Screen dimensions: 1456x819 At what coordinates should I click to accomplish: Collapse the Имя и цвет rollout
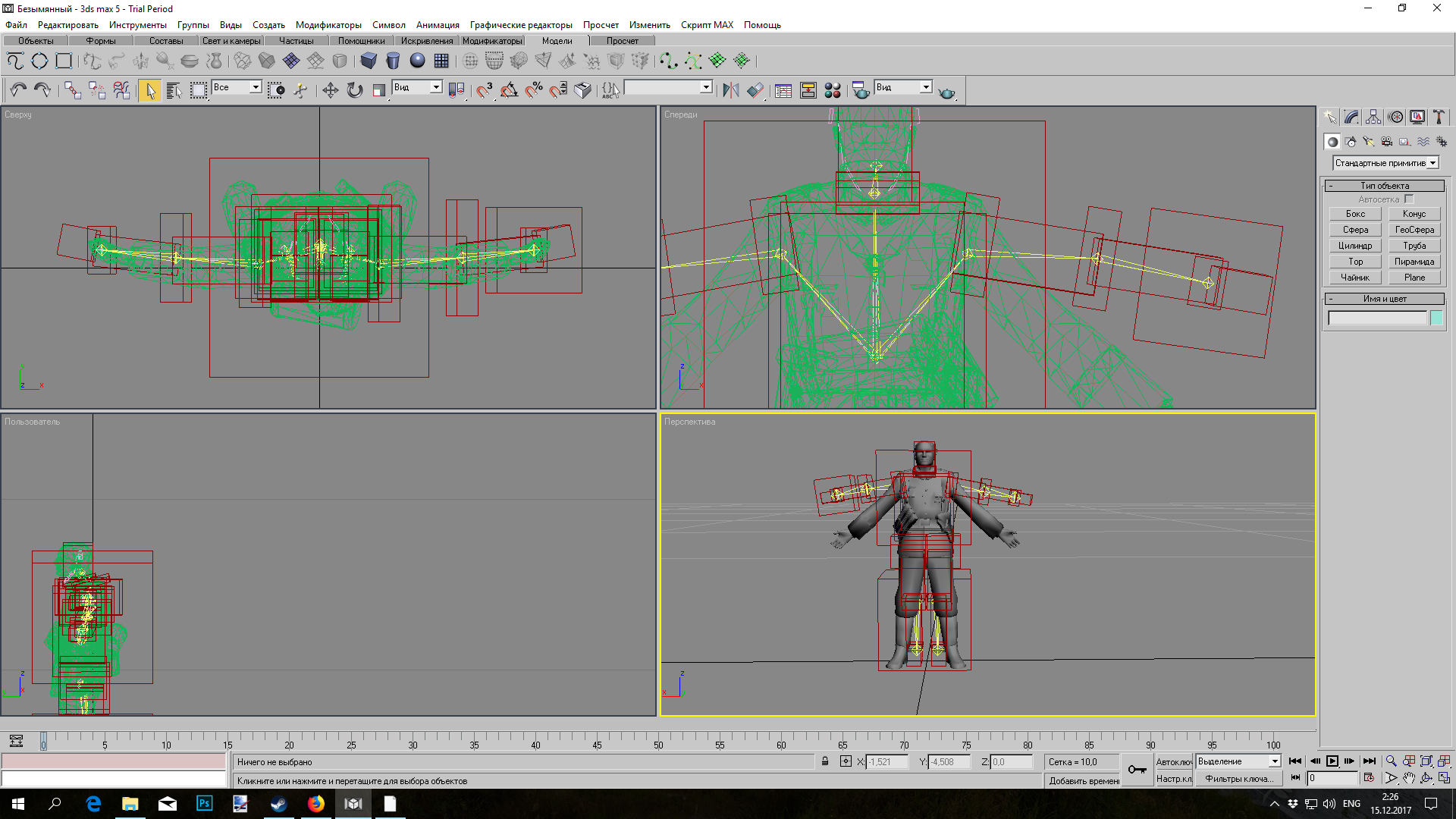coord(1385,299)
